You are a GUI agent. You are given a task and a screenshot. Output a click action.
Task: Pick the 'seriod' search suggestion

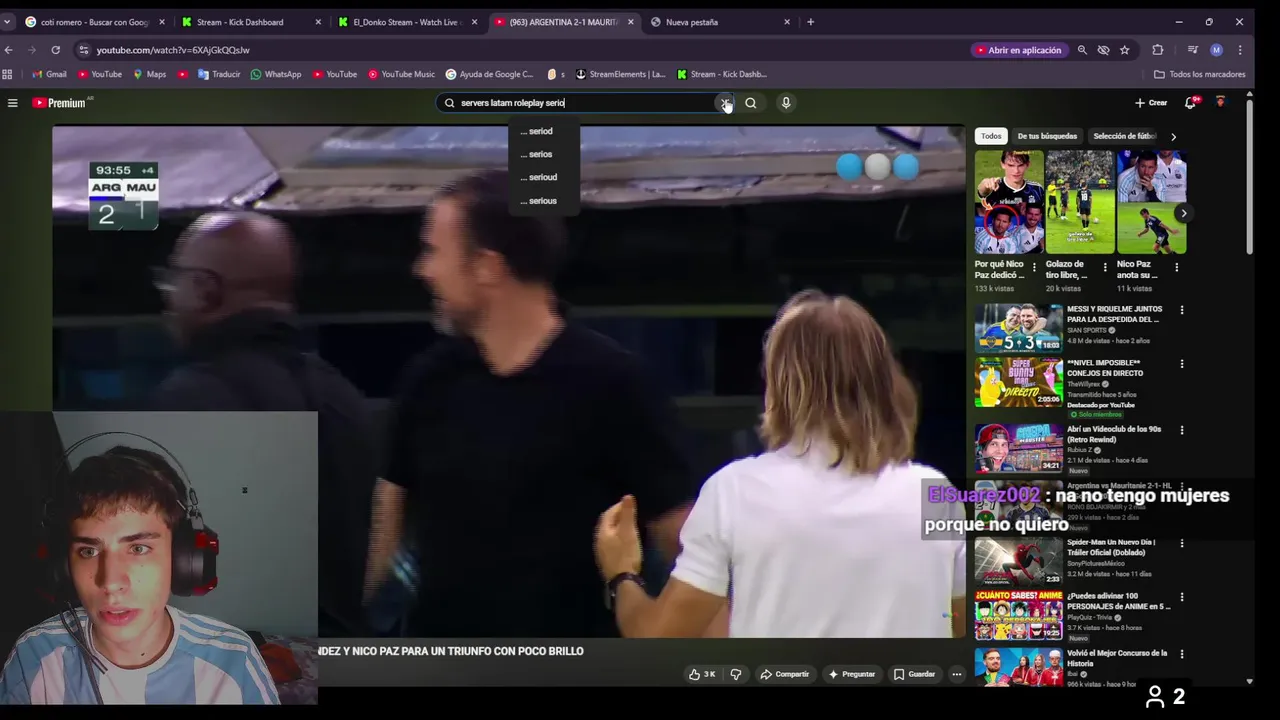(543, 131)
